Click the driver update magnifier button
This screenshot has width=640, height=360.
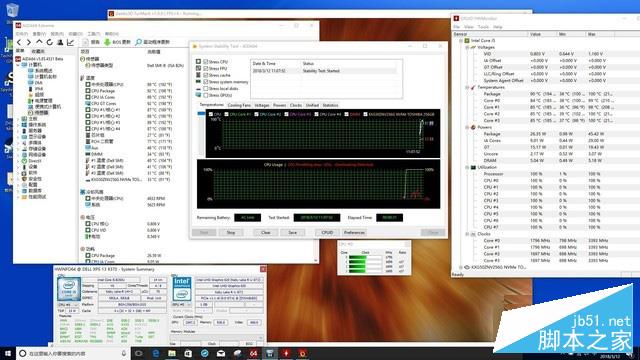coord(153,42)
